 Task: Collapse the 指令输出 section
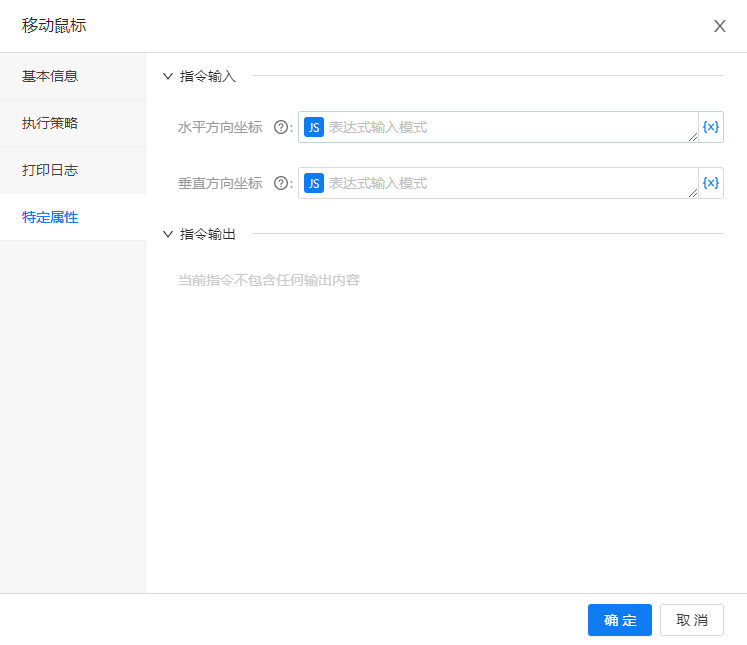168,234
